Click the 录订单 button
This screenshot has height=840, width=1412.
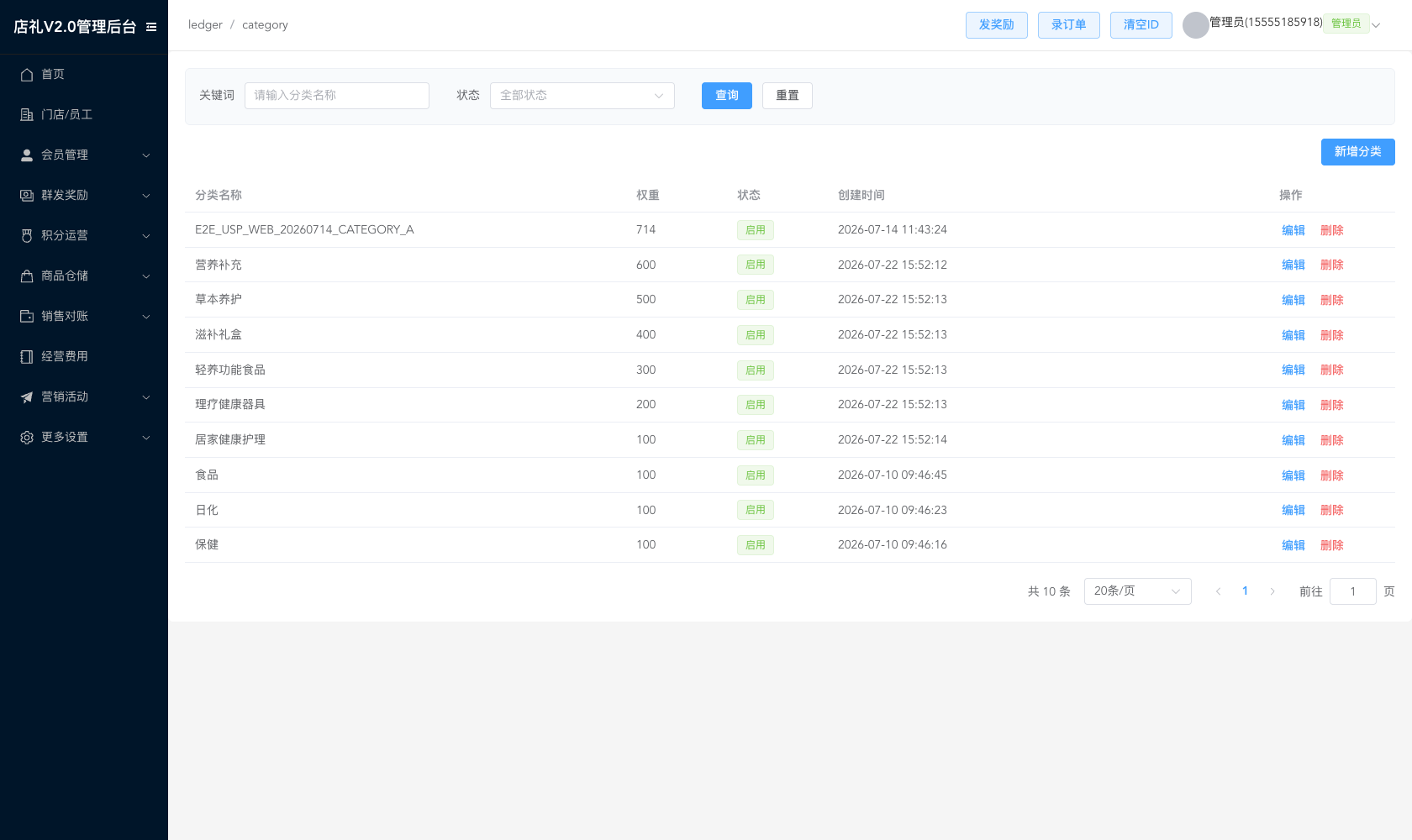[1068, 25]
